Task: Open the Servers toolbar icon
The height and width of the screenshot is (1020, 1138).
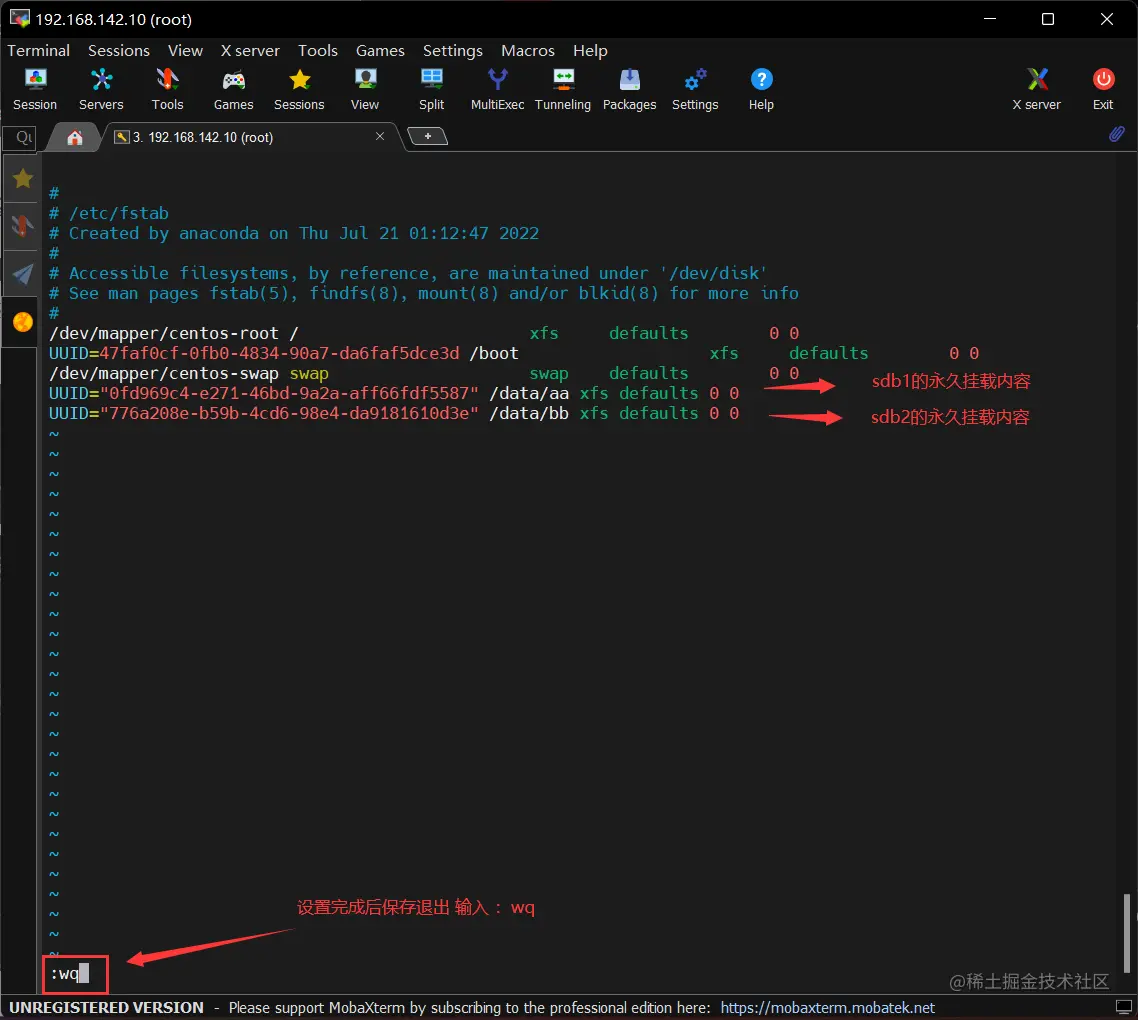Action: click(101, 89)
